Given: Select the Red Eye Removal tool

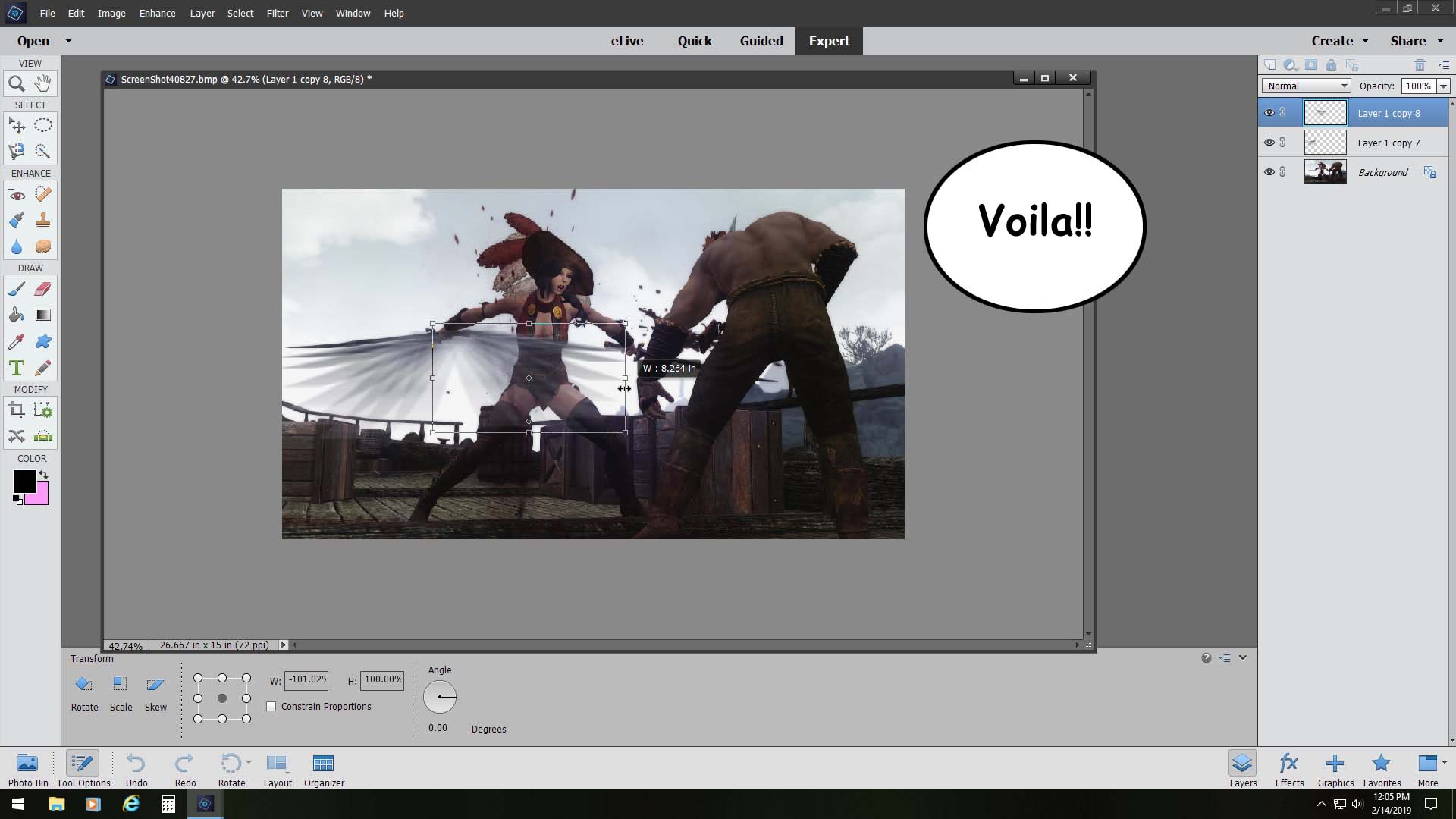Looking at the screenshot, I should pos(17,194).
